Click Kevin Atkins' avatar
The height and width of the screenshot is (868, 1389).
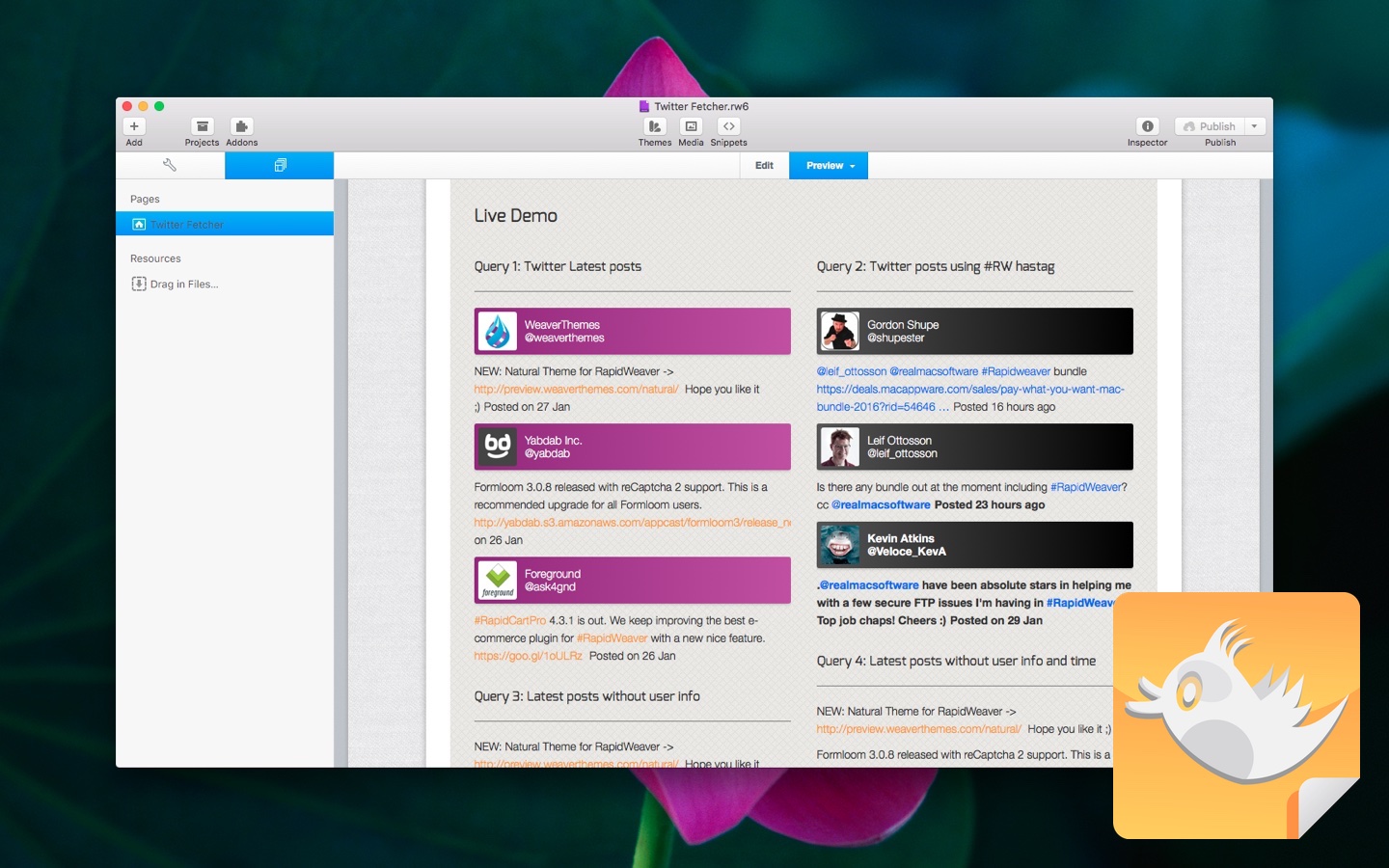840,545
